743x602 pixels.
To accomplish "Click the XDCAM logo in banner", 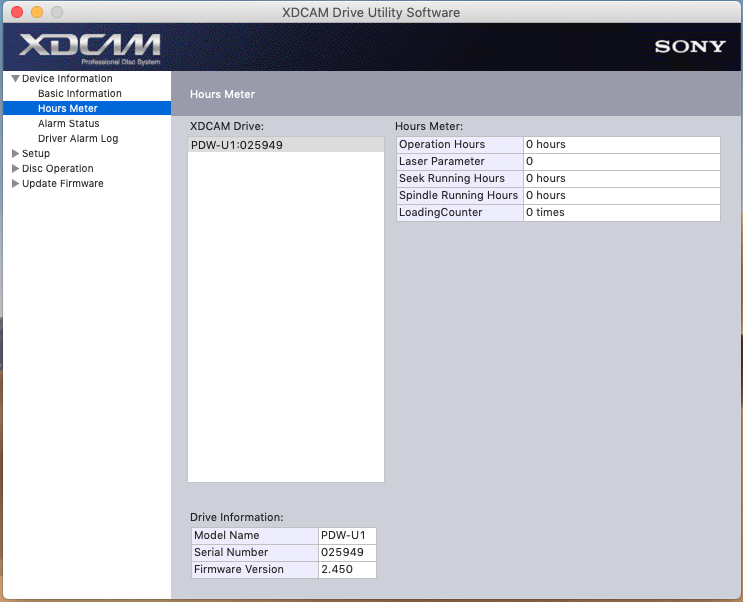I will [x=90, y=48].
